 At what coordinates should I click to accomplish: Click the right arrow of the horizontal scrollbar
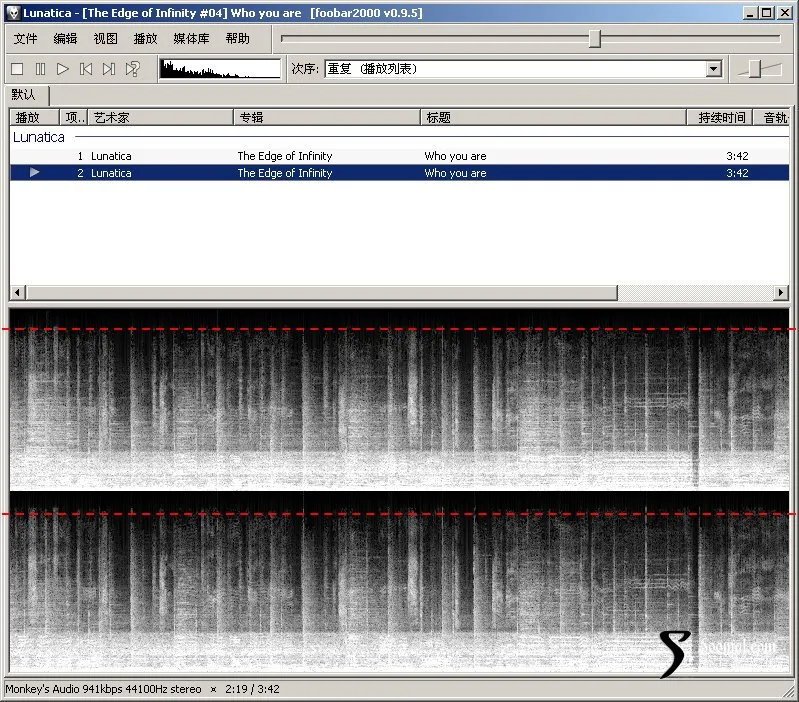781,292
